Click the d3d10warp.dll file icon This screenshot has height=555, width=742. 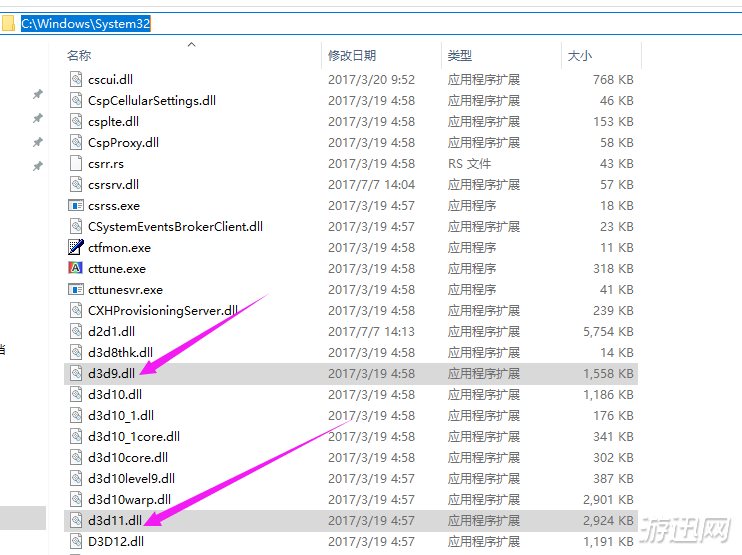pyautogui.click(x=76, y=499)
